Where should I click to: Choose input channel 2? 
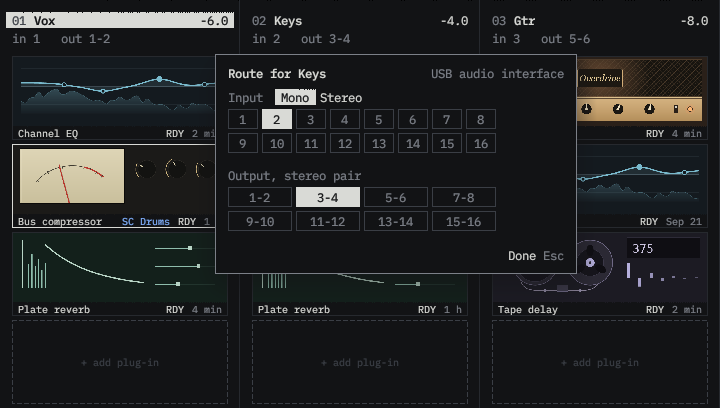[276, 119]
